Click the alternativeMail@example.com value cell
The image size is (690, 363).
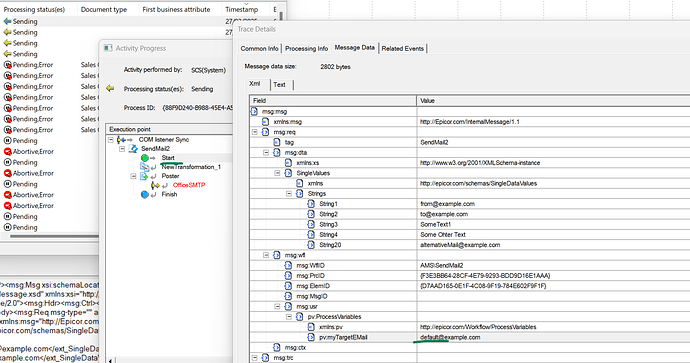pyautogui.click(x=553, y=245)
